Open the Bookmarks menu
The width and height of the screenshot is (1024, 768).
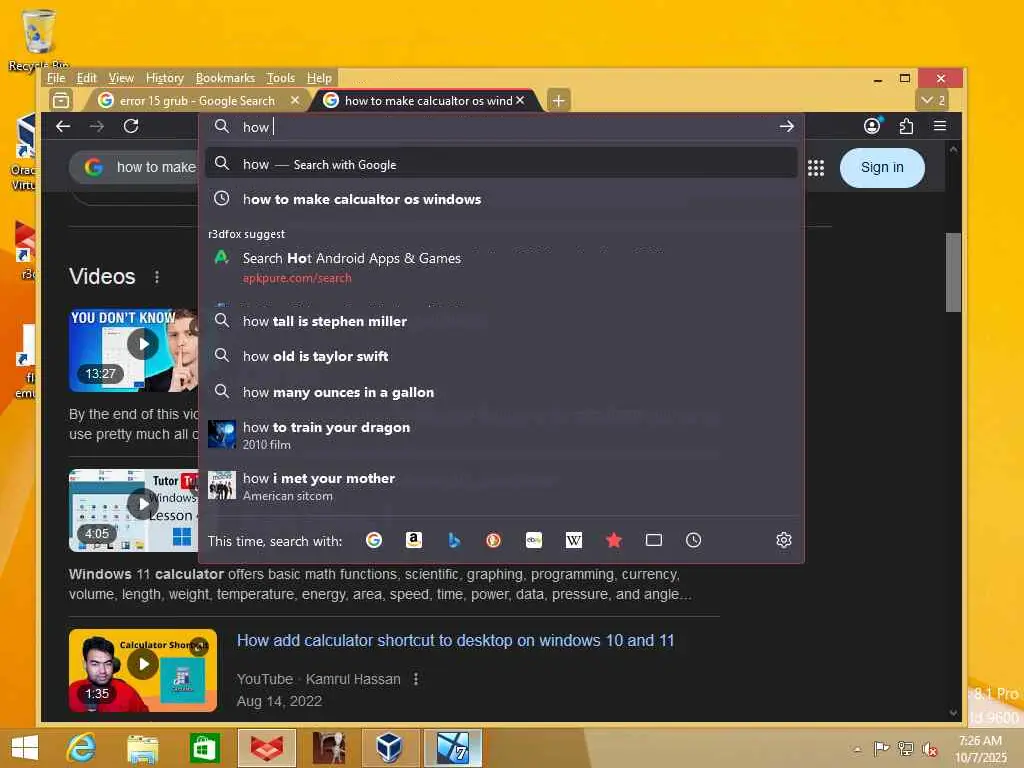[x=225, y=78]
